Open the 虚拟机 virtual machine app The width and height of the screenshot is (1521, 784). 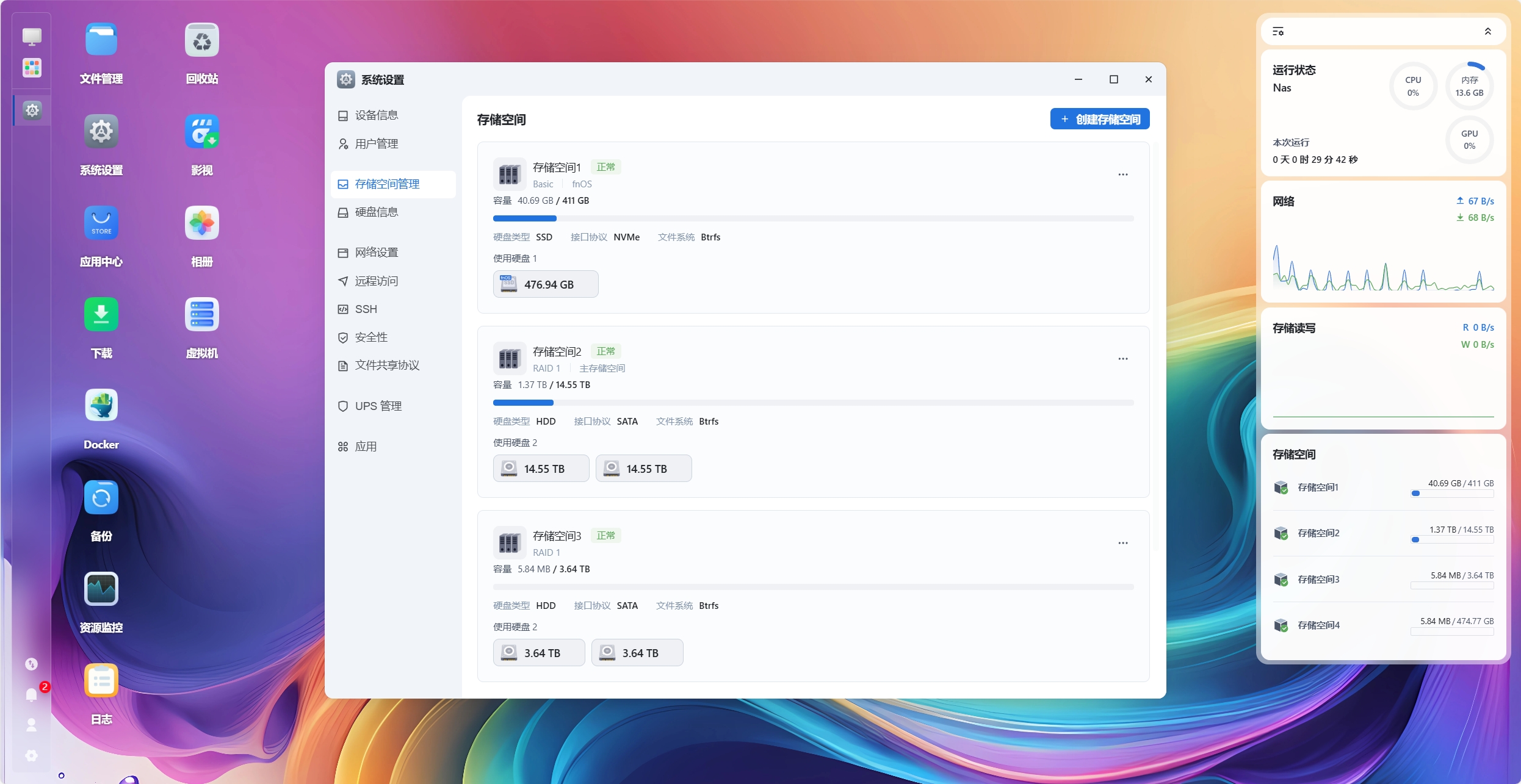point(202,315)
